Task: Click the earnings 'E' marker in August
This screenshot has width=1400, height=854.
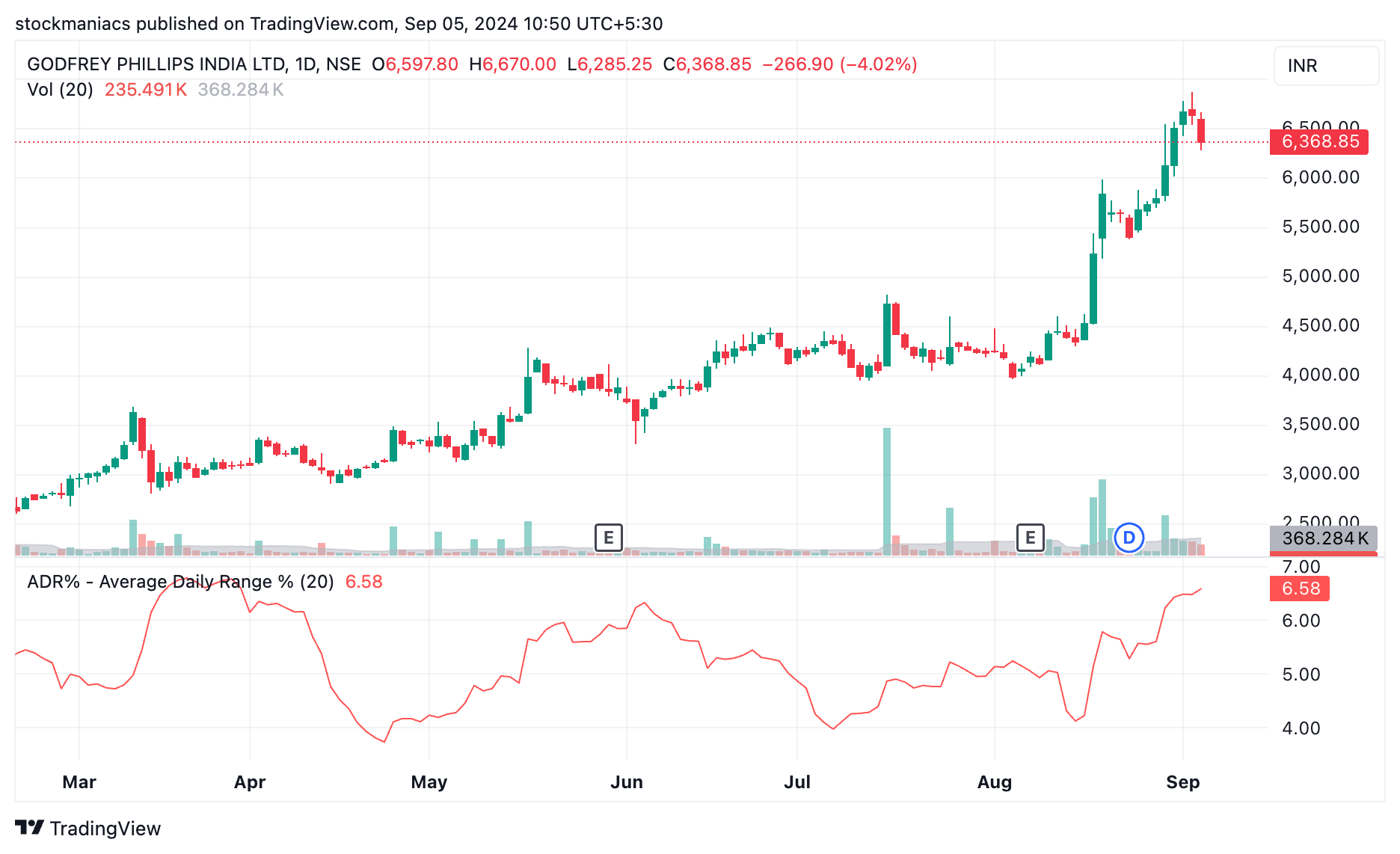Action: click(x=1030, y=537)
